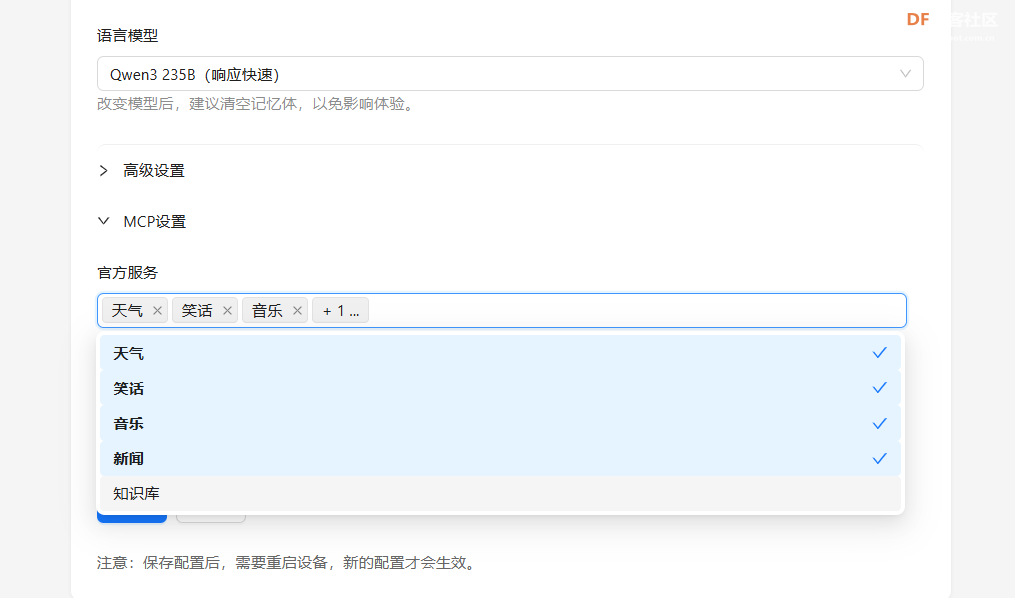This screenshot has width=1015, height=598.
Task: Remove the 天气 tag with its × icon
Action: [158, 310]
